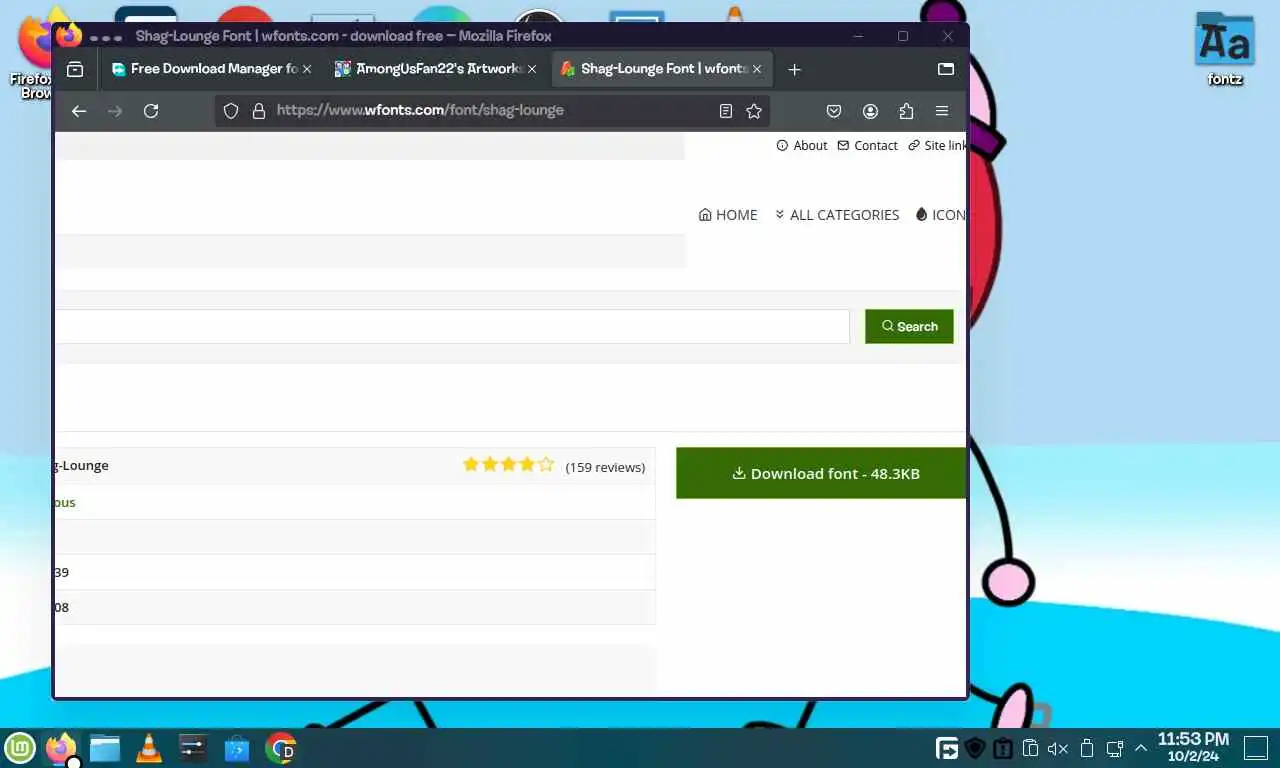Launch Chrome from the taskbar

[x=281, y=748]
